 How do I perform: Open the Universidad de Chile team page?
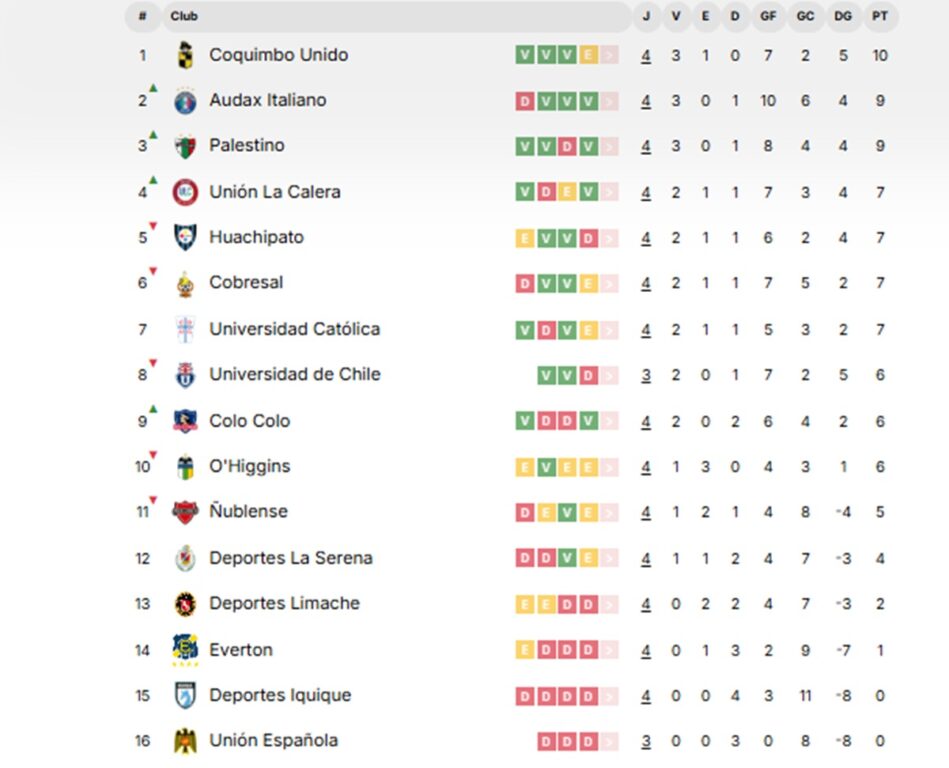293,374
